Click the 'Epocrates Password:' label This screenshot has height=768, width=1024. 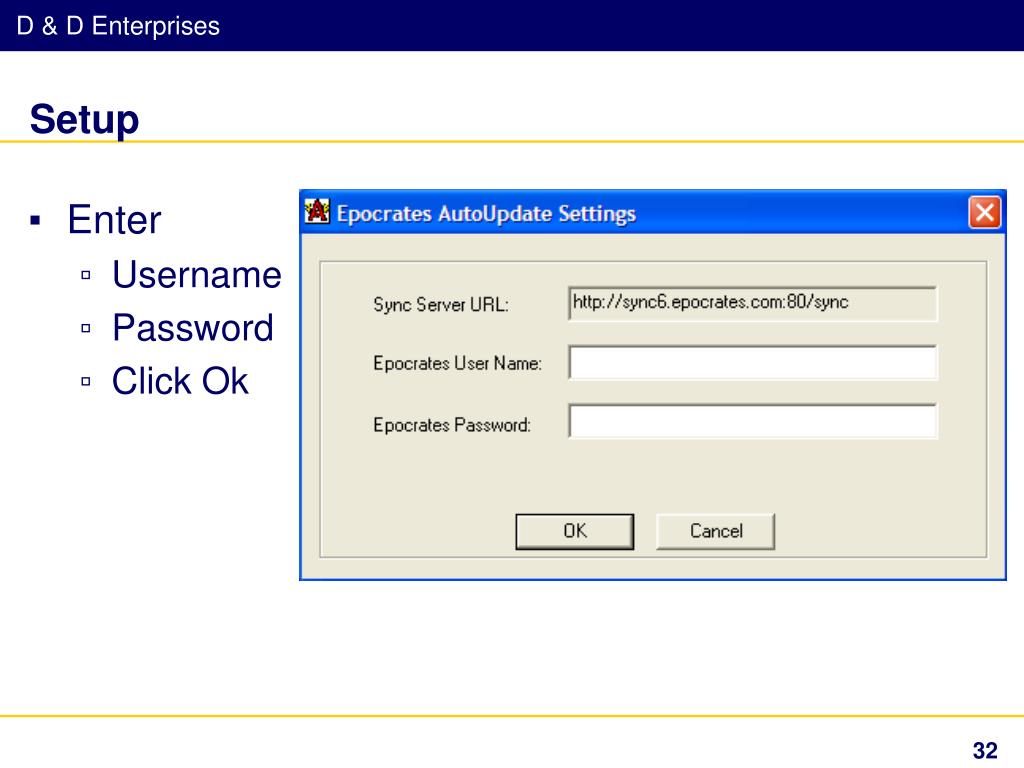pyautogui.click(x=452, y=425)
